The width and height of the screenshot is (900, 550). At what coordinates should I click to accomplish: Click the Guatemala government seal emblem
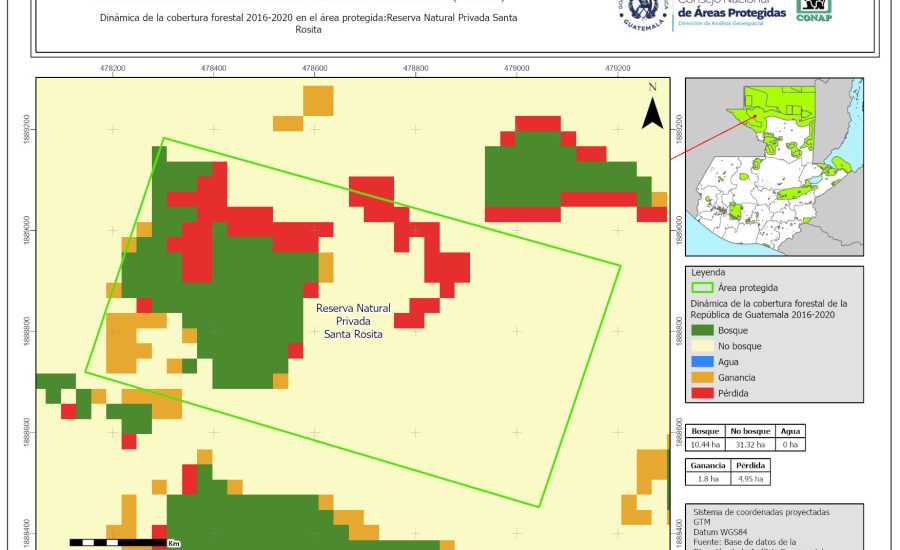point(645,14)
